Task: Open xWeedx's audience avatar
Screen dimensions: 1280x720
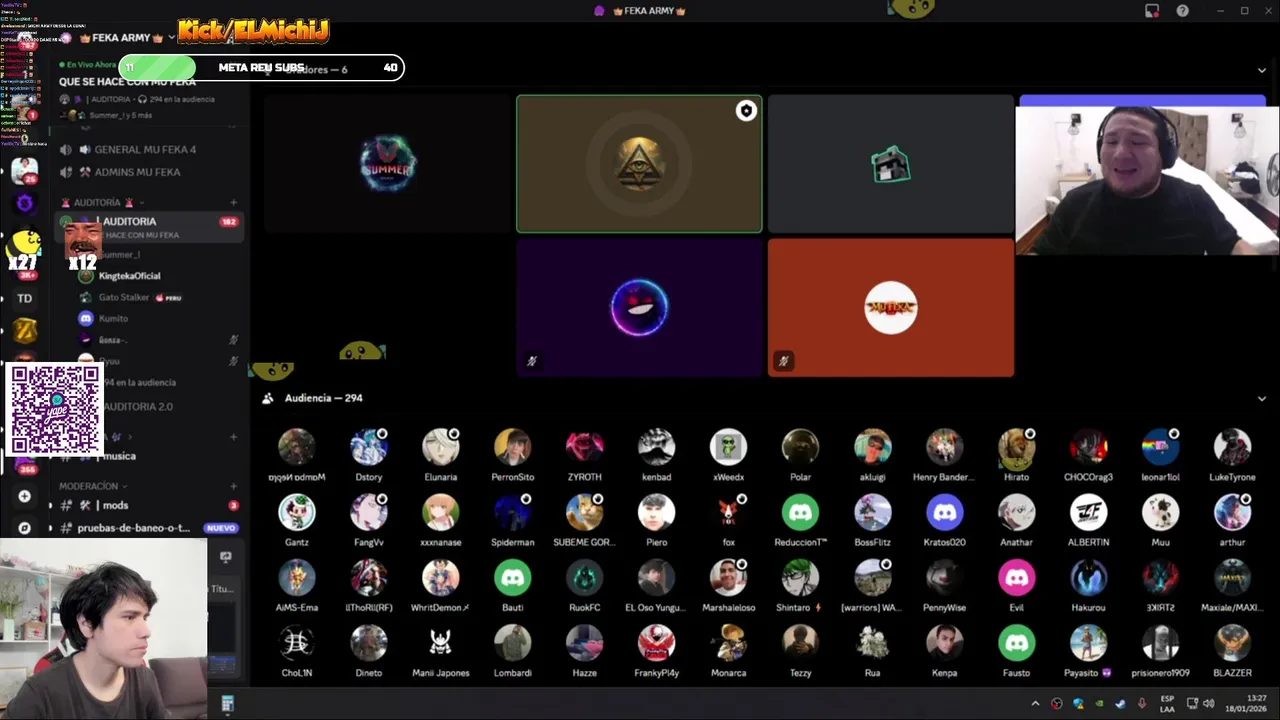Action: click(x=729, y=447)
